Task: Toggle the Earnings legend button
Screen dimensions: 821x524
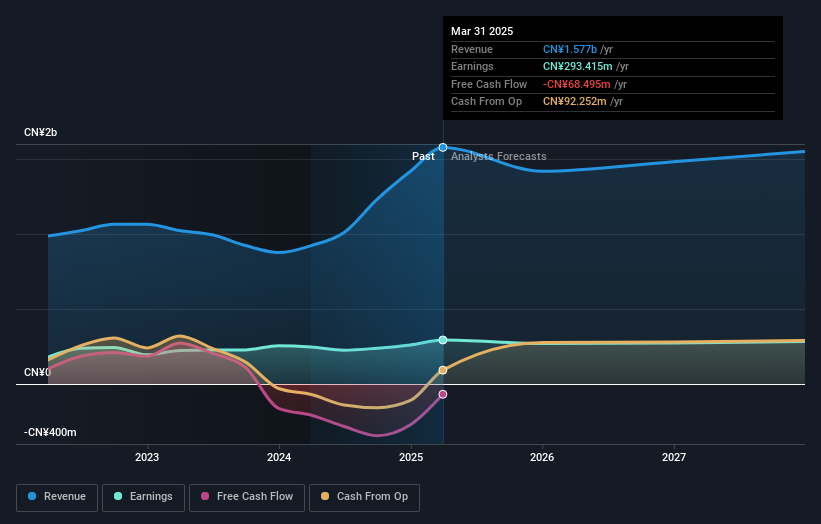Action: (143, 497)
